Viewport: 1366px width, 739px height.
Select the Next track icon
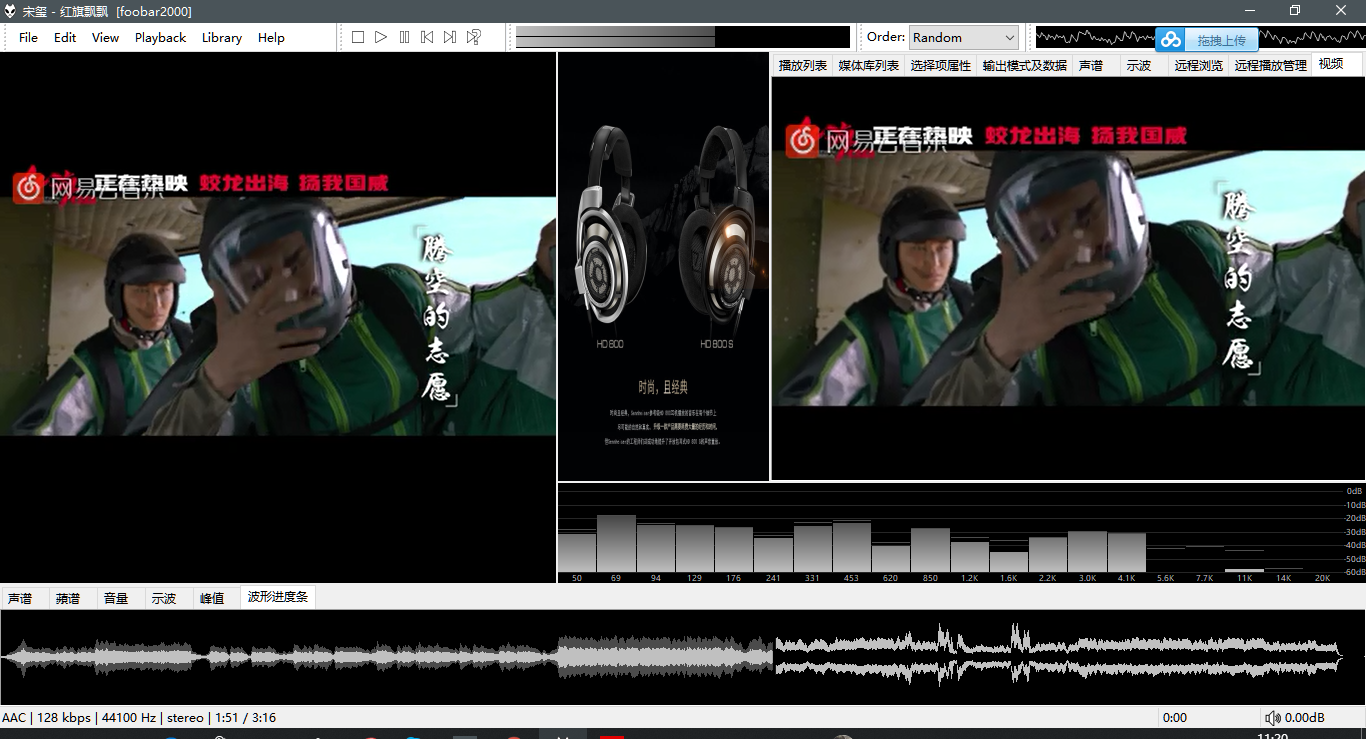coord(449,36)
